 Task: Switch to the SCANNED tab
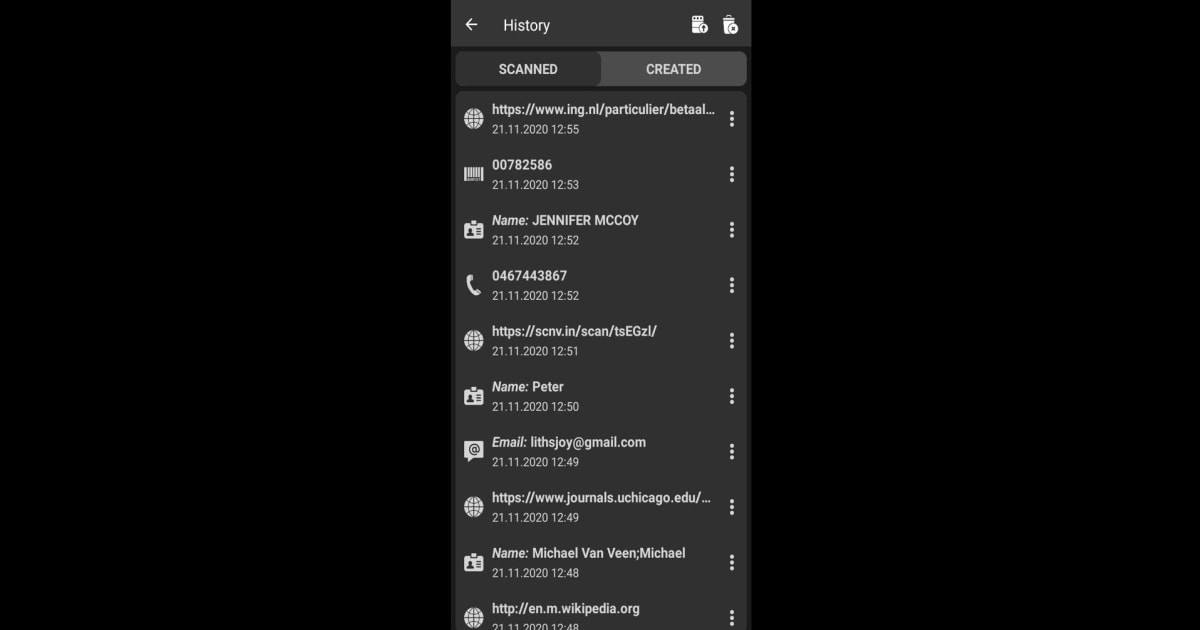(528, 69)
